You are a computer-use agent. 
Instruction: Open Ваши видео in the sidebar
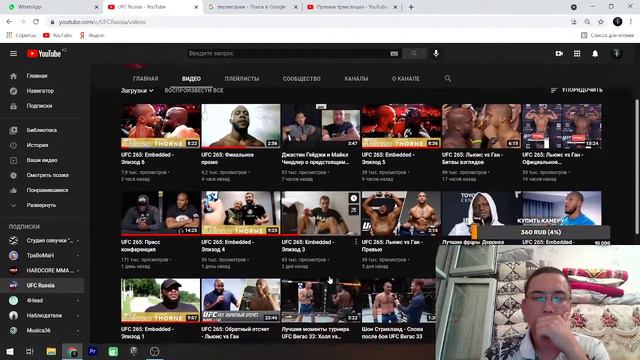click(43, 160)
